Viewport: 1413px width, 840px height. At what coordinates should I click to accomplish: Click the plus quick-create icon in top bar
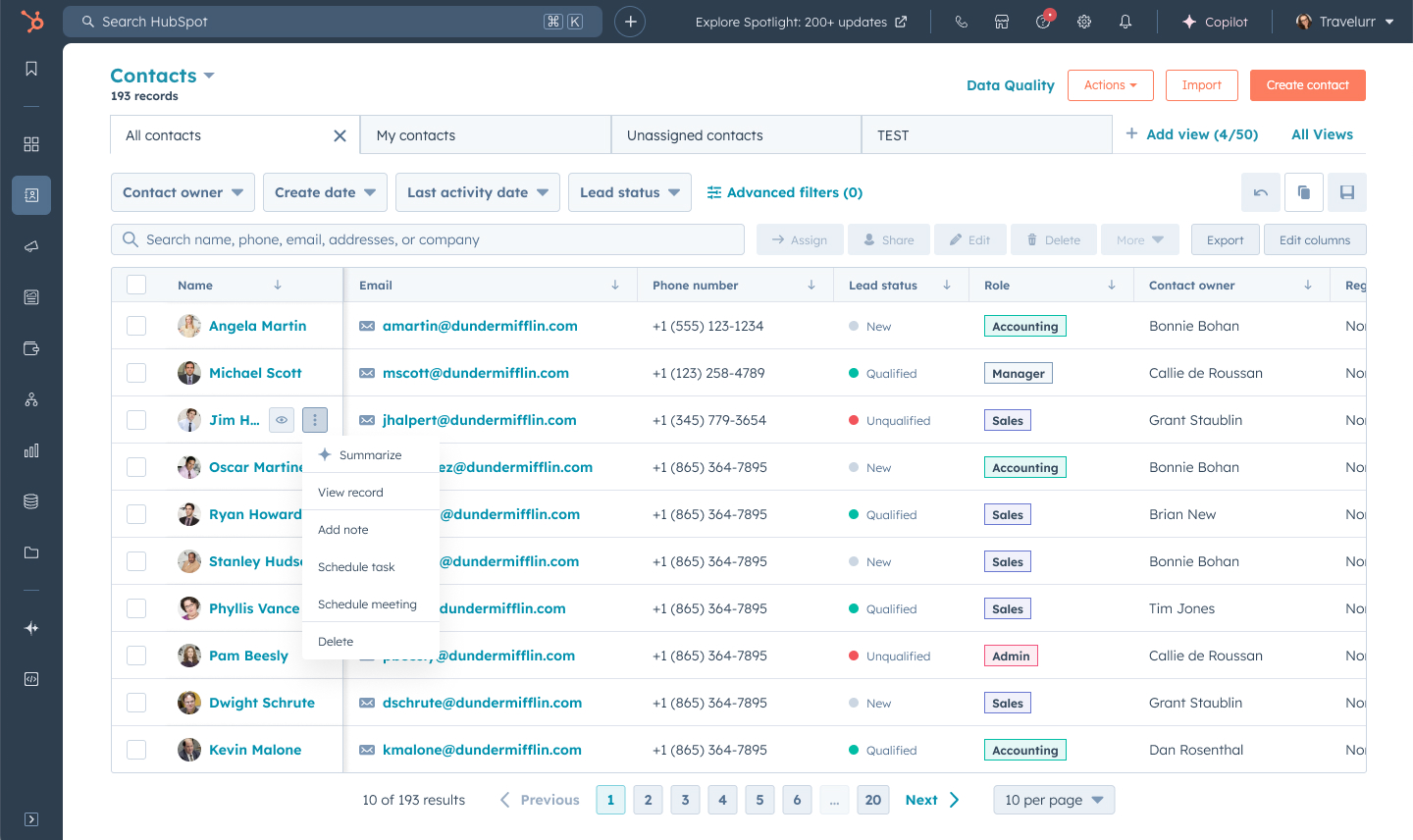tap(630, 22)
